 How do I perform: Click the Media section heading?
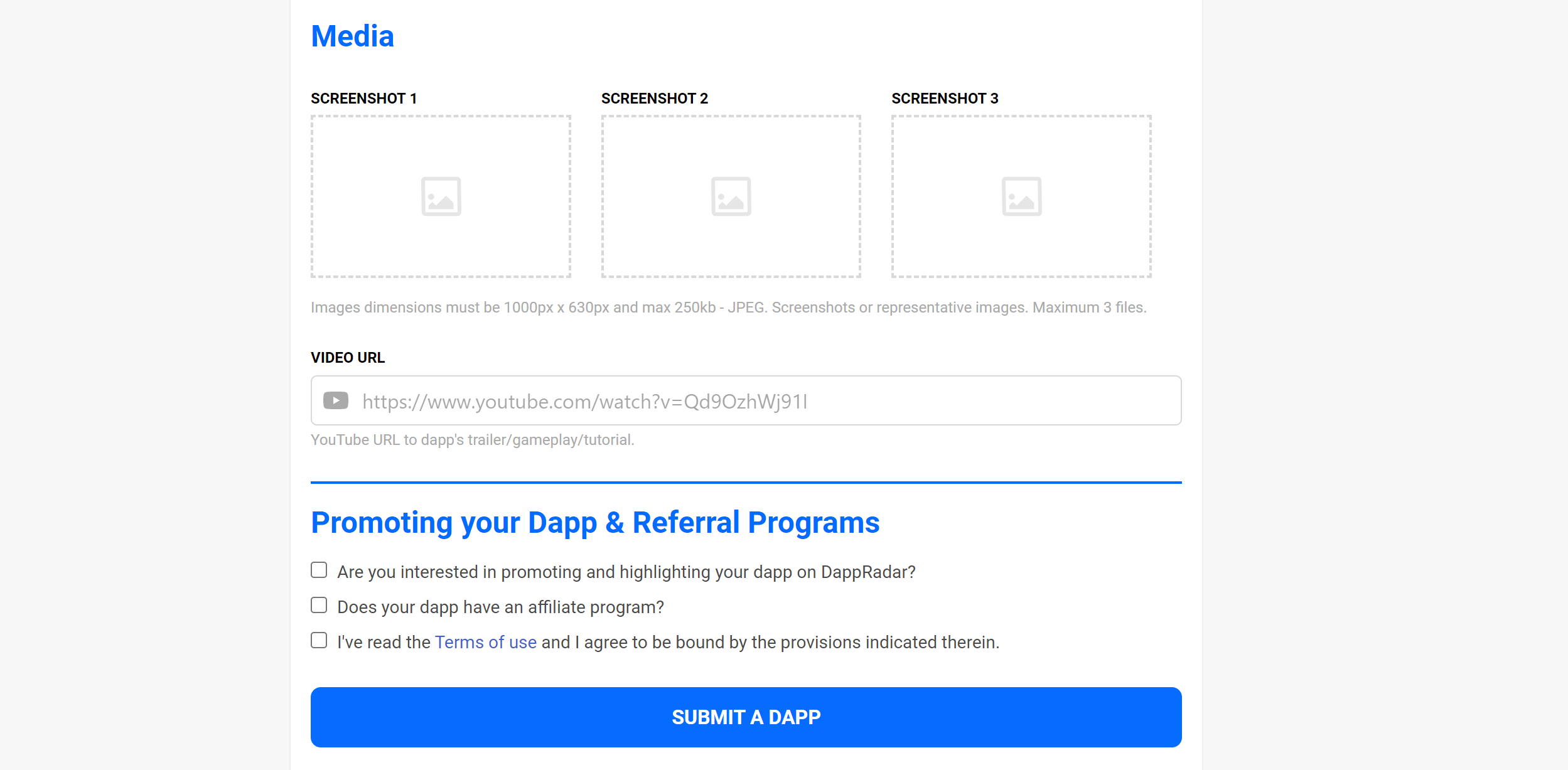352,36
